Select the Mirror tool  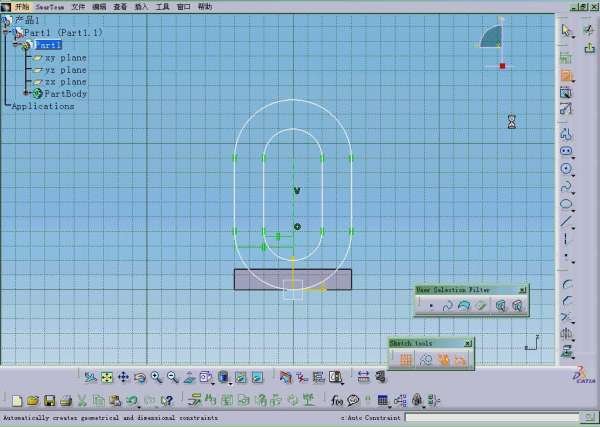[567, 334]
